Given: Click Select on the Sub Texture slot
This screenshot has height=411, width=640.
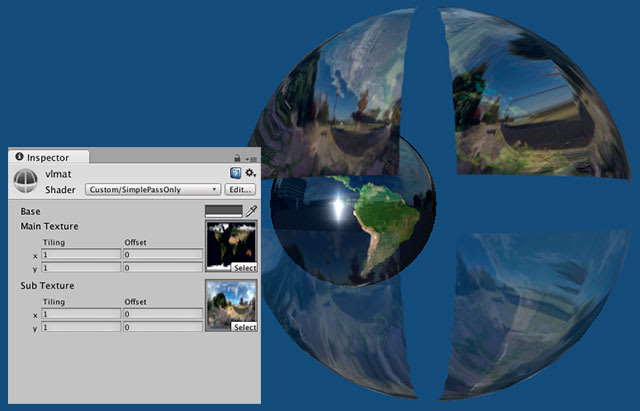Looking at the screenshot, I should [x=244, y=327].
